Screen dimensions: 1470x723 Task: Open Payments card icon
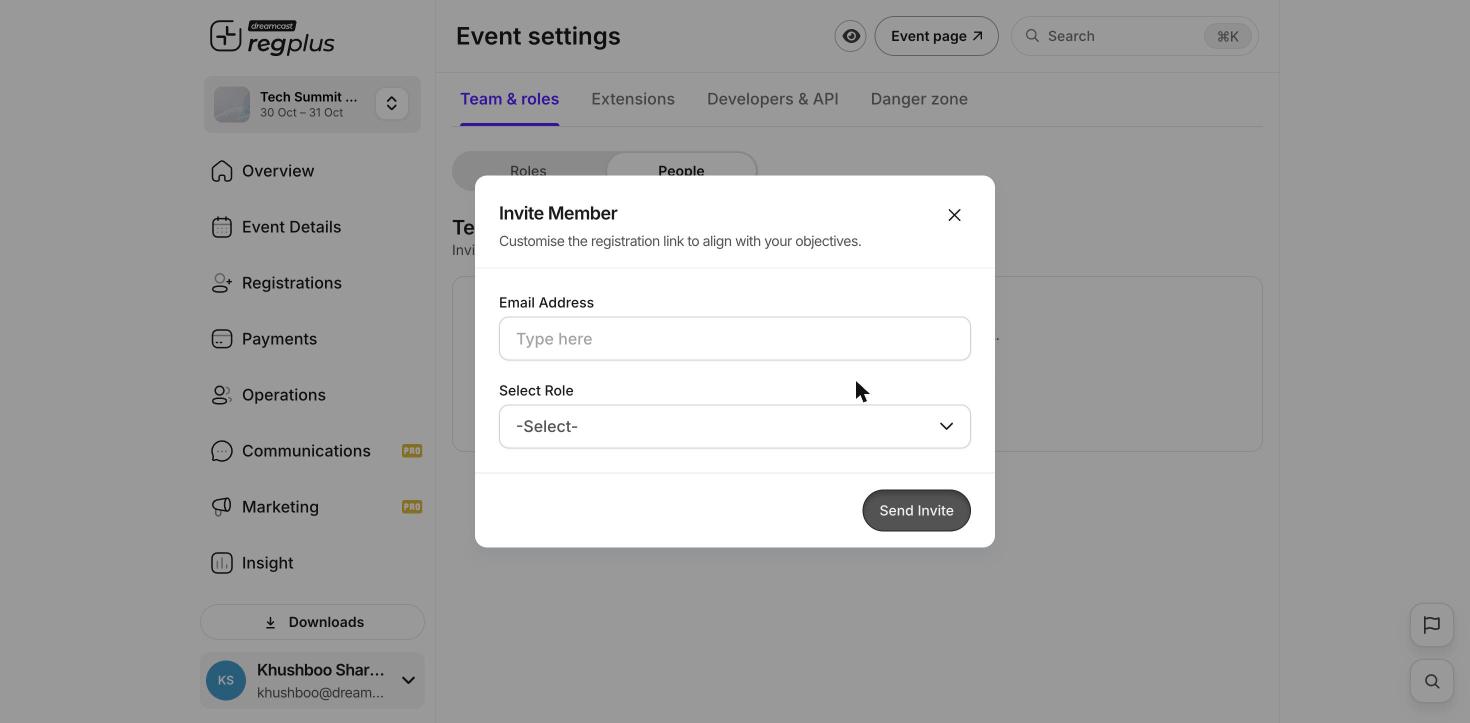pos(222,339)
